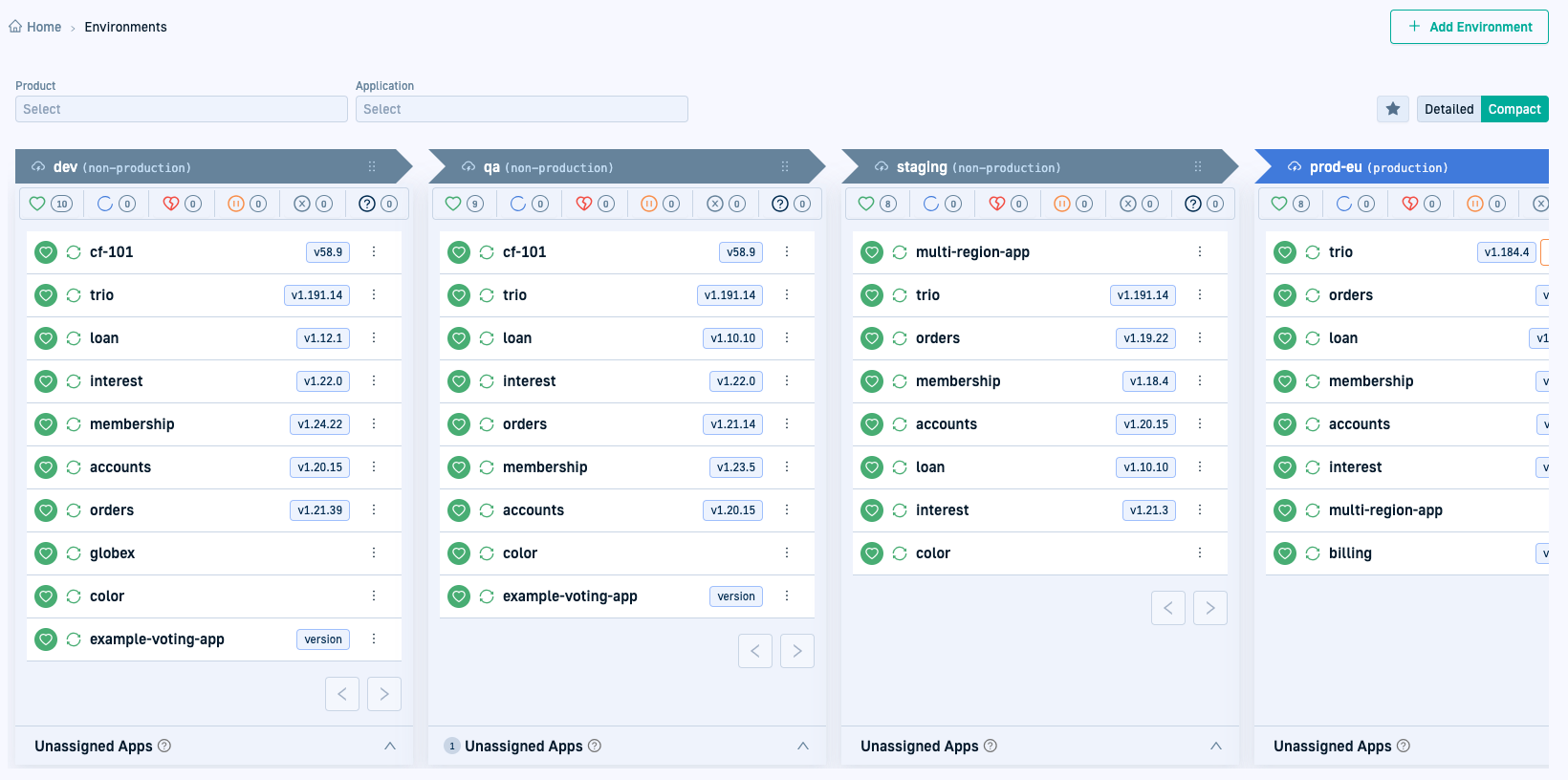
Task: Open the orders app in staging
Action: 937,338
